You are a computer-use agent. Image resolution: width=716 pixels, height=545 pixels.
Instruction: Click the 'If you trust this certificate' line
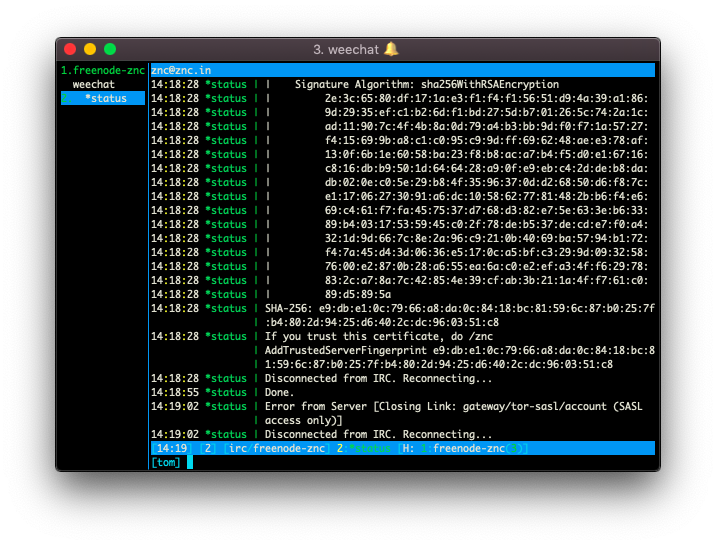pos(379,336)
